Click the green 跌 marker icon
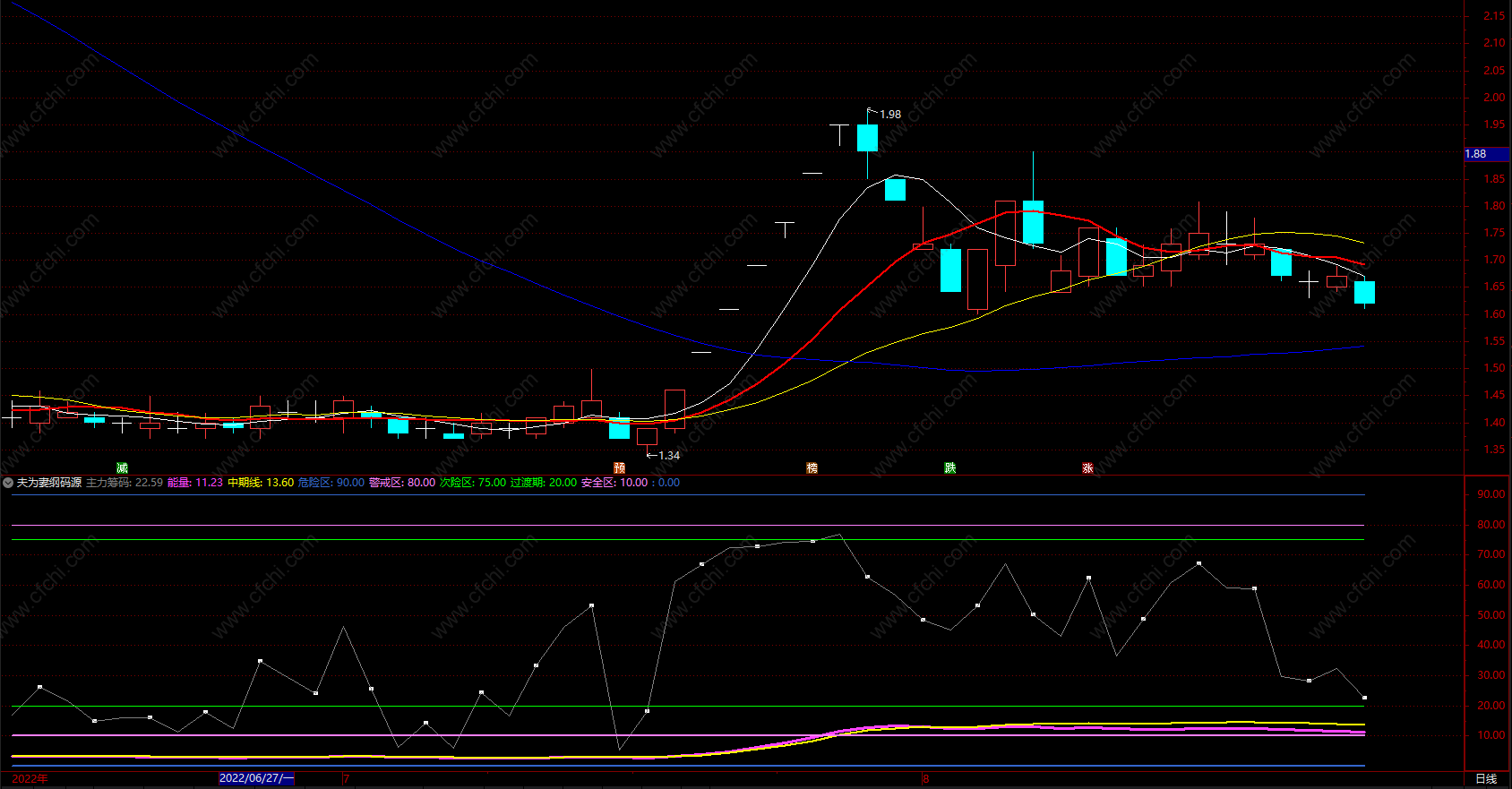 click(x=949, y=468)
